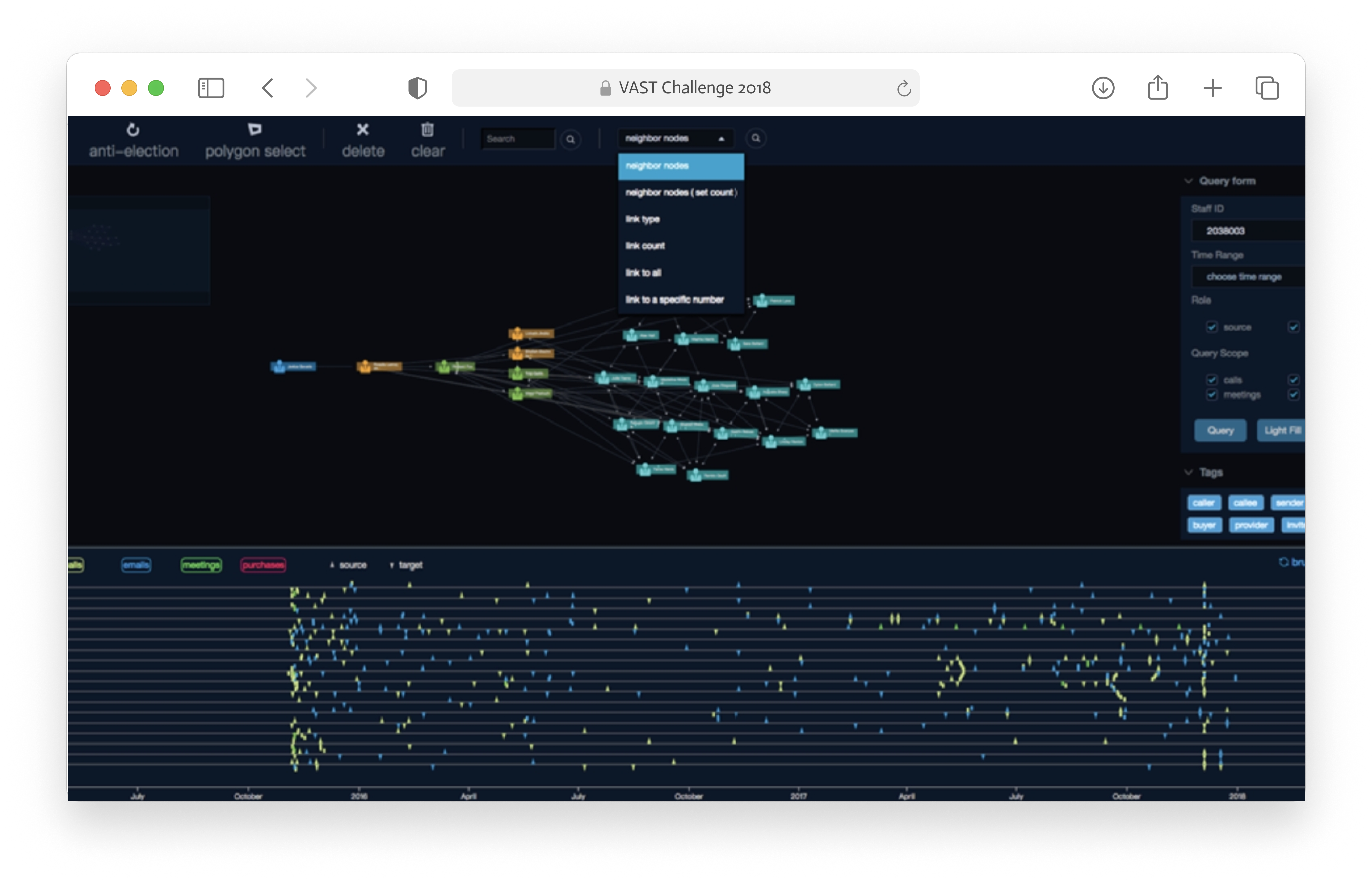Click the Time Range label
This screenshot has width=1372, height=881.
click(x=1217, y=255)
